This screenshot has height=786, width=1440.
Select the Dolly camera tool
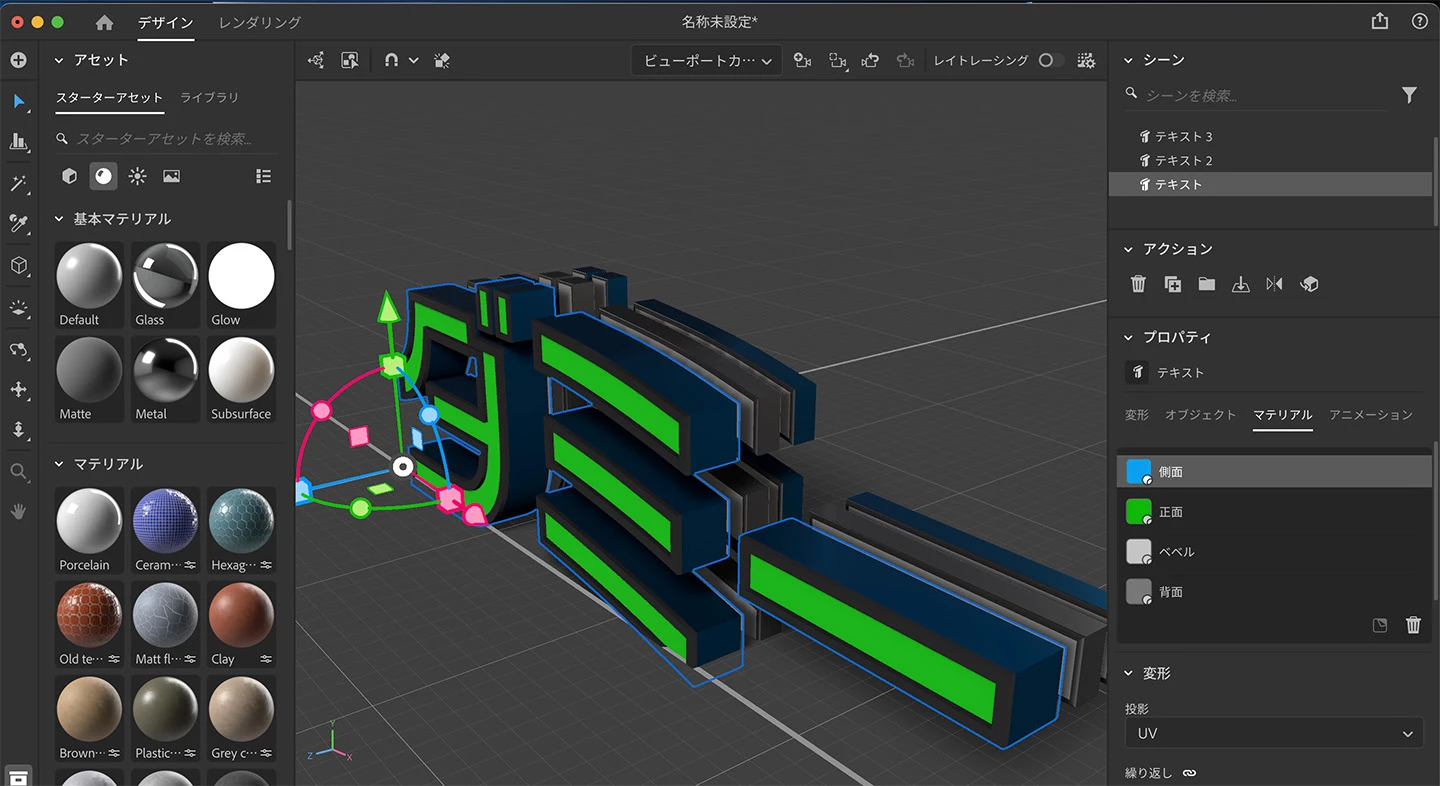point(18,430)
